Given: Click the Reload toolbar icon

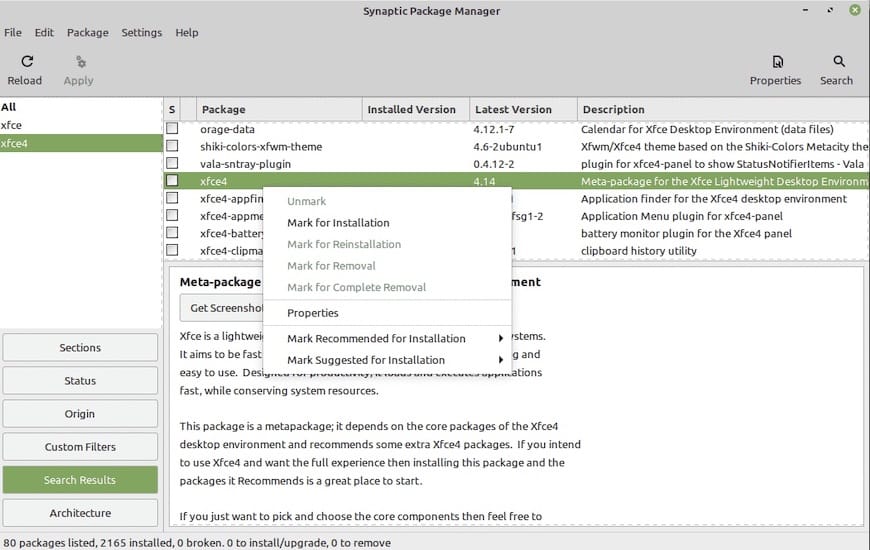Looking at the screenshot, I should pyautogui.click(x=27, y=62).
